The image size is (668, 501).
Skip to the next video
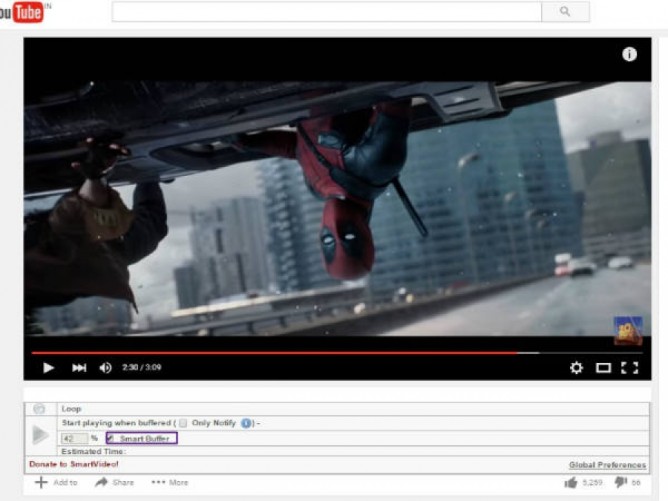point(78,368)
